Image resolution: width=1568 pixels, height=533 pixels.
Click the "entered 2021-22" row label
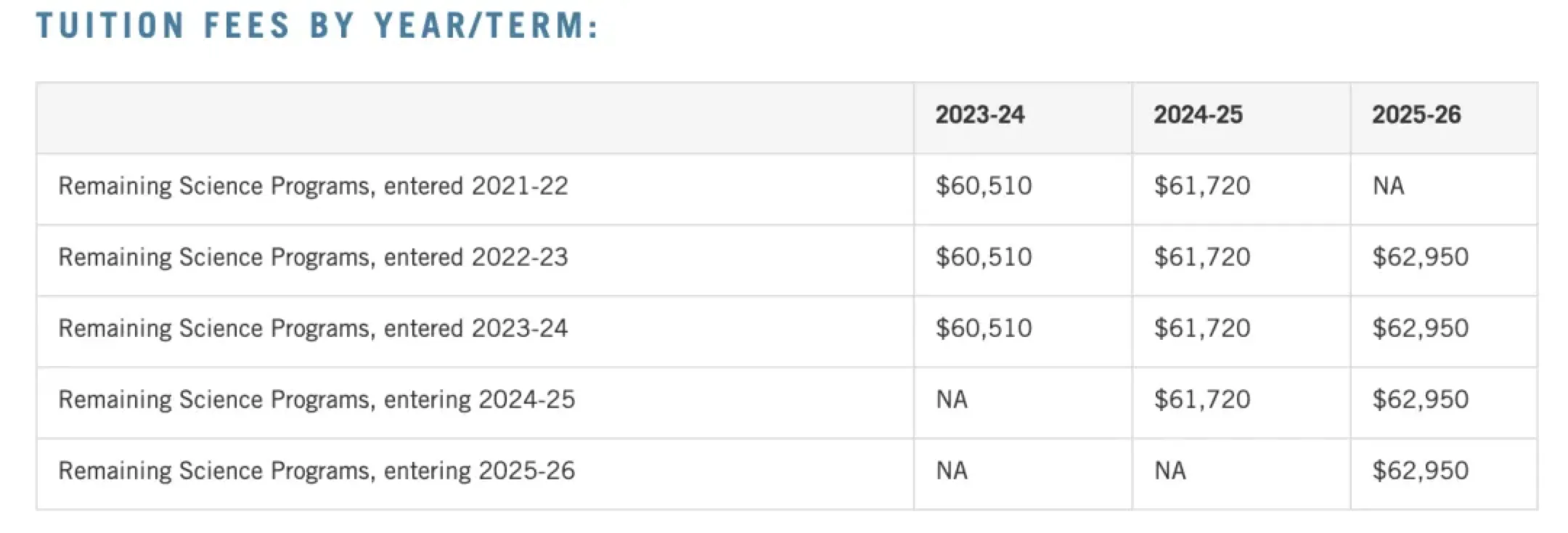313,186
